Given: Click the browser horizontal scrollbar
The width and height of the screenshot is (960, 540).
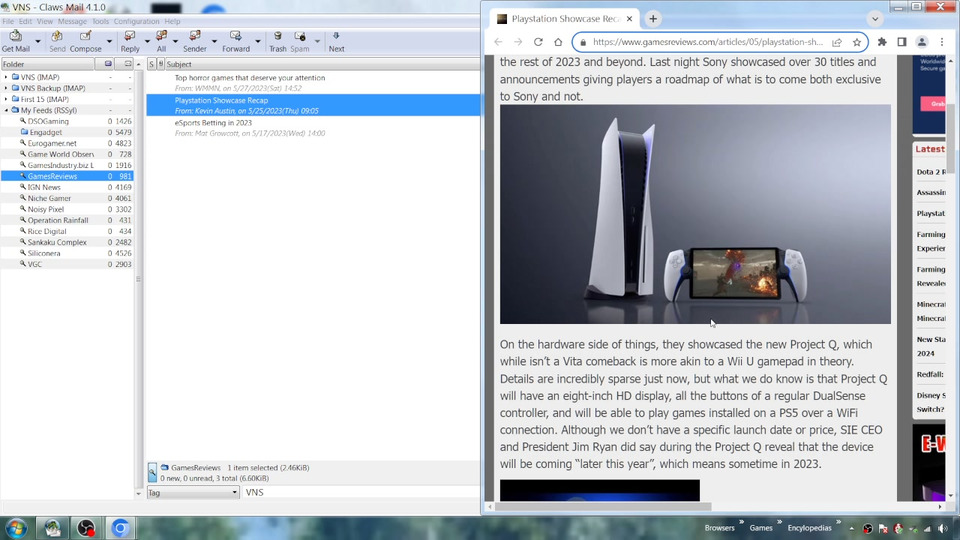Looking at the screenshot, I should [603, 507].
